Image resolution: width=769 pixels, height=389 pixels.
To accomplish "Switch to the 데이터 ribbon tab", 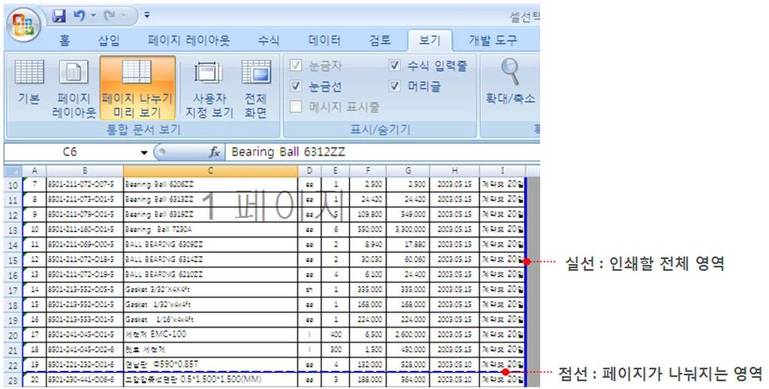I will (324, 40).
